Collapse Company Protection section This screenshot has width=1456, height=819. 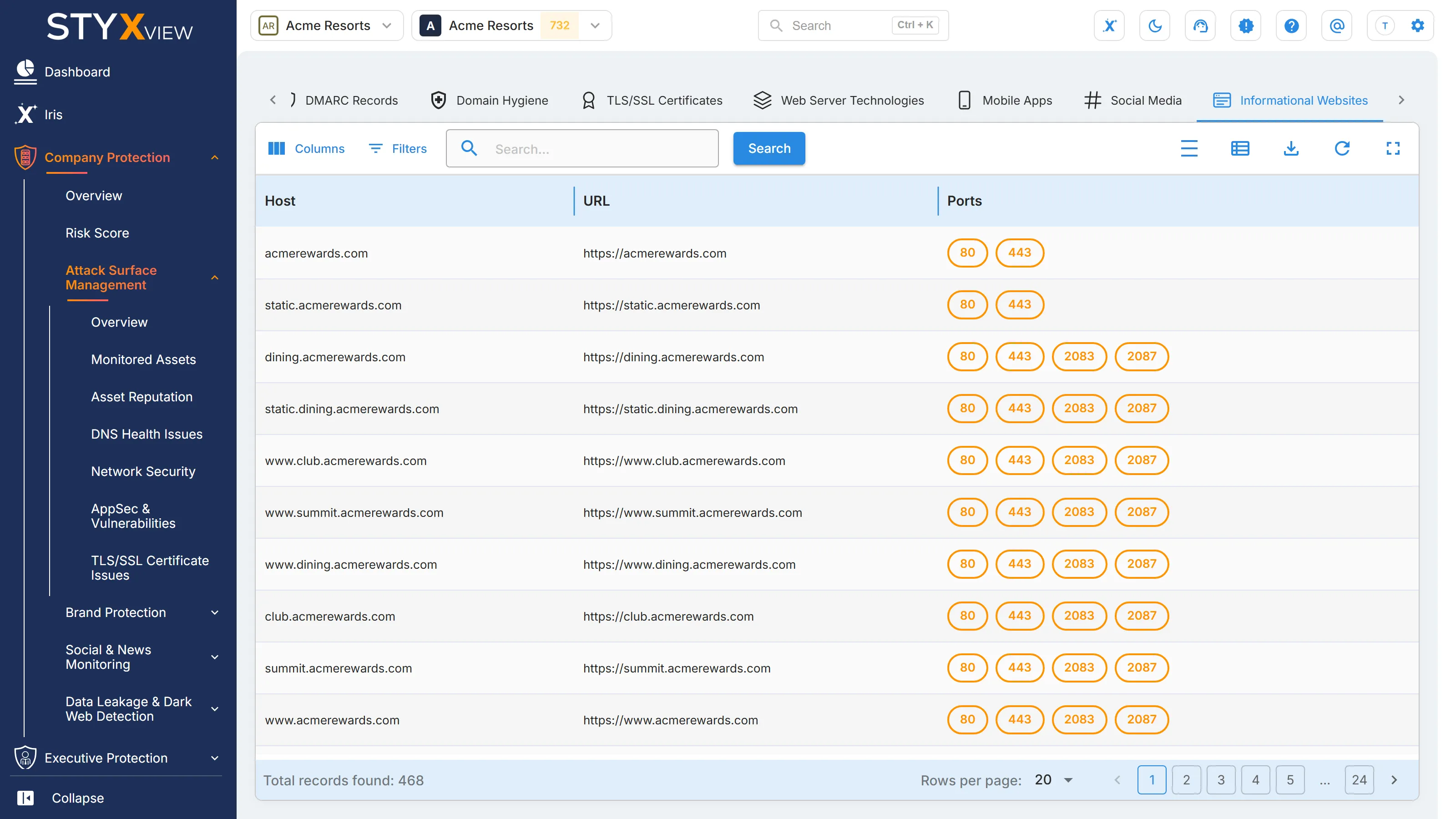tap(214, 157)
